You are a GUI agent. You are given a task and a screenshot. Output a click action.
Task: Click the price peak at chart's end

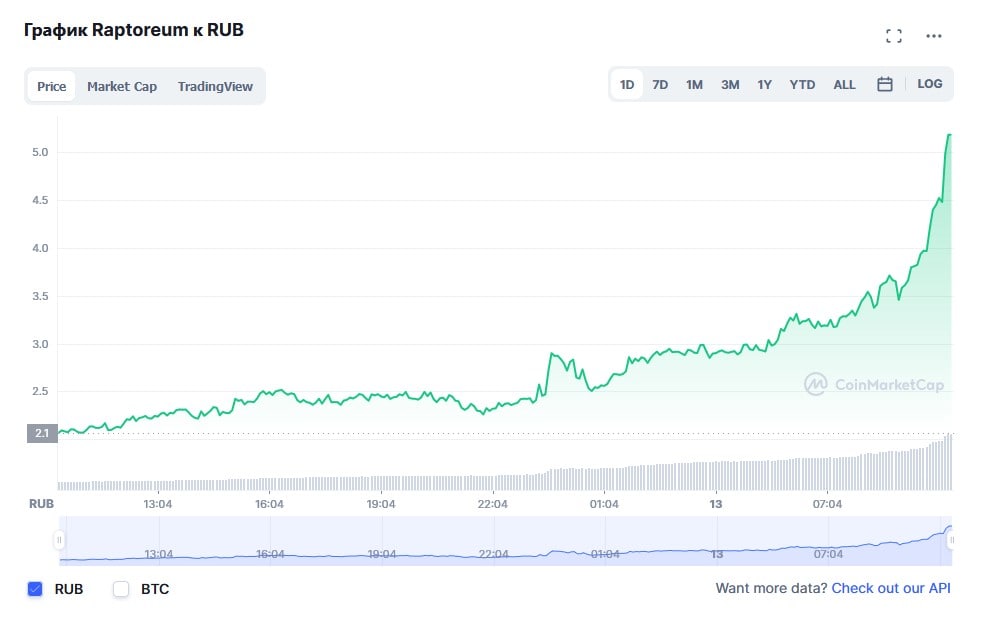949,135
